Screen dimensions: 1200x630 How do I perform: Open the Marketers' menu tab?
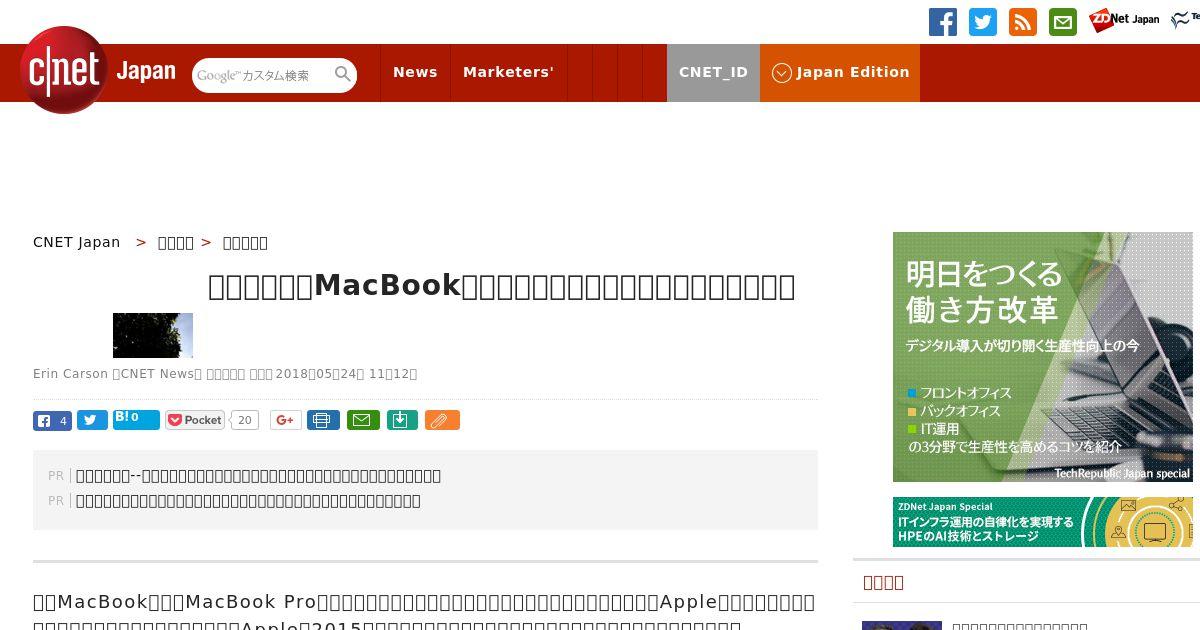[508, 72]
